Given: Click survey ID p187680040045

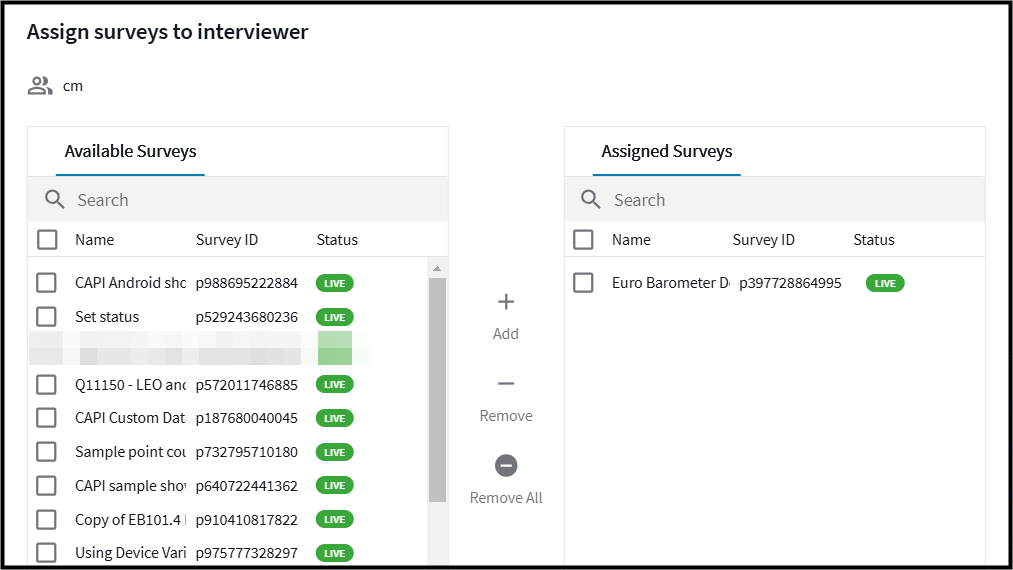Looking at the screenshot, I should [x=247, y=418].
